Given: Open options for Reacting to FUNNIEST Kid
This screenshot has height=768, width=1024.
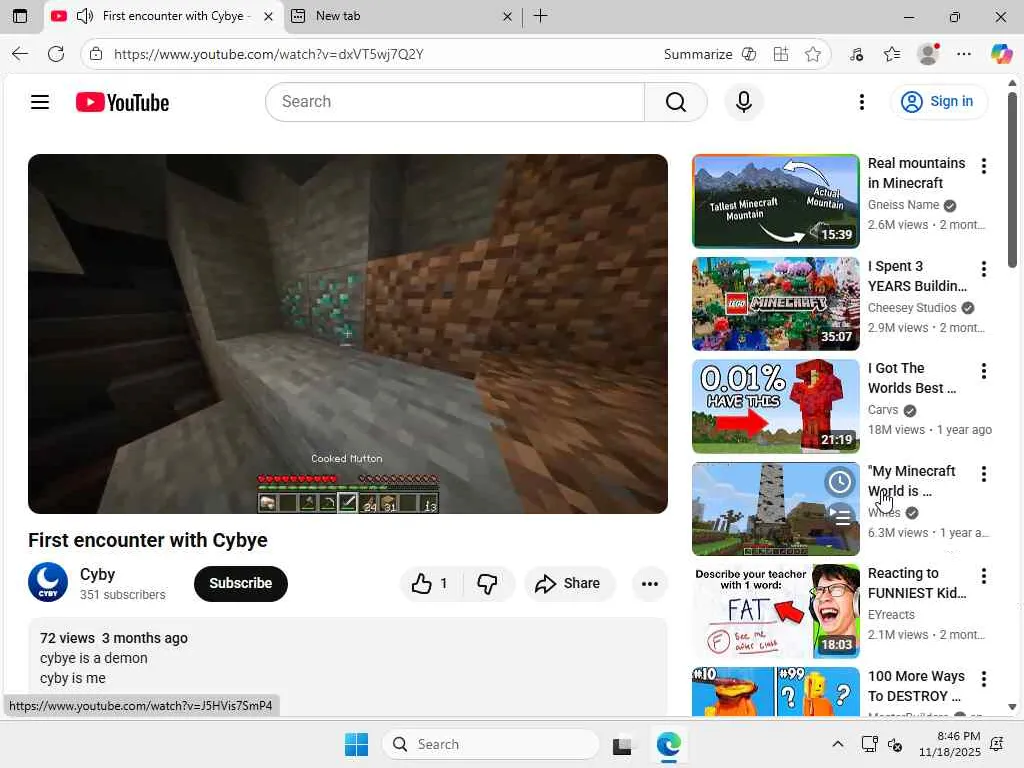Looking at the screenshot, I should point(984,576).
